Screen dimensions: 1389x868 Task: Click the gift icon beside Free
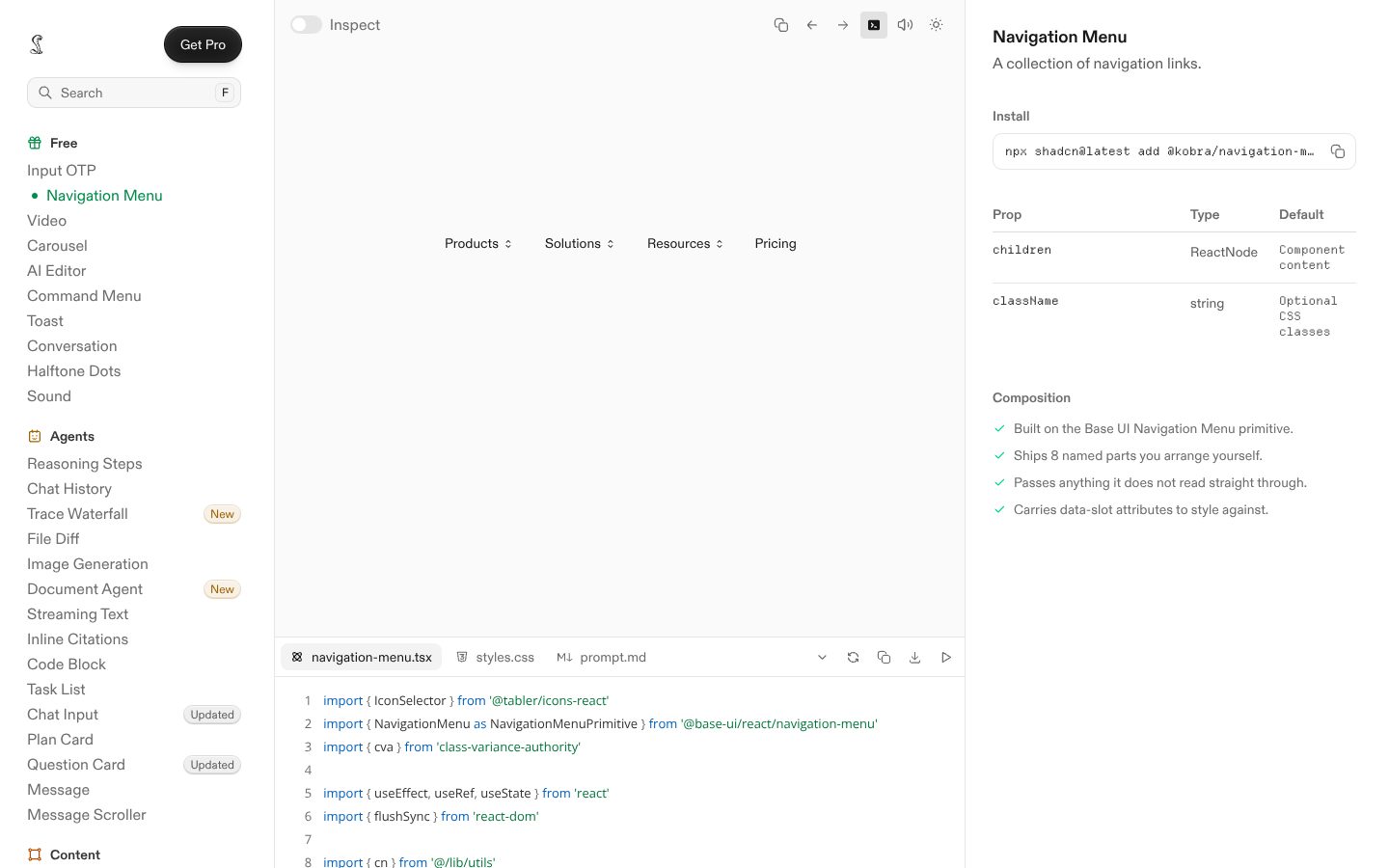(35, 143)
